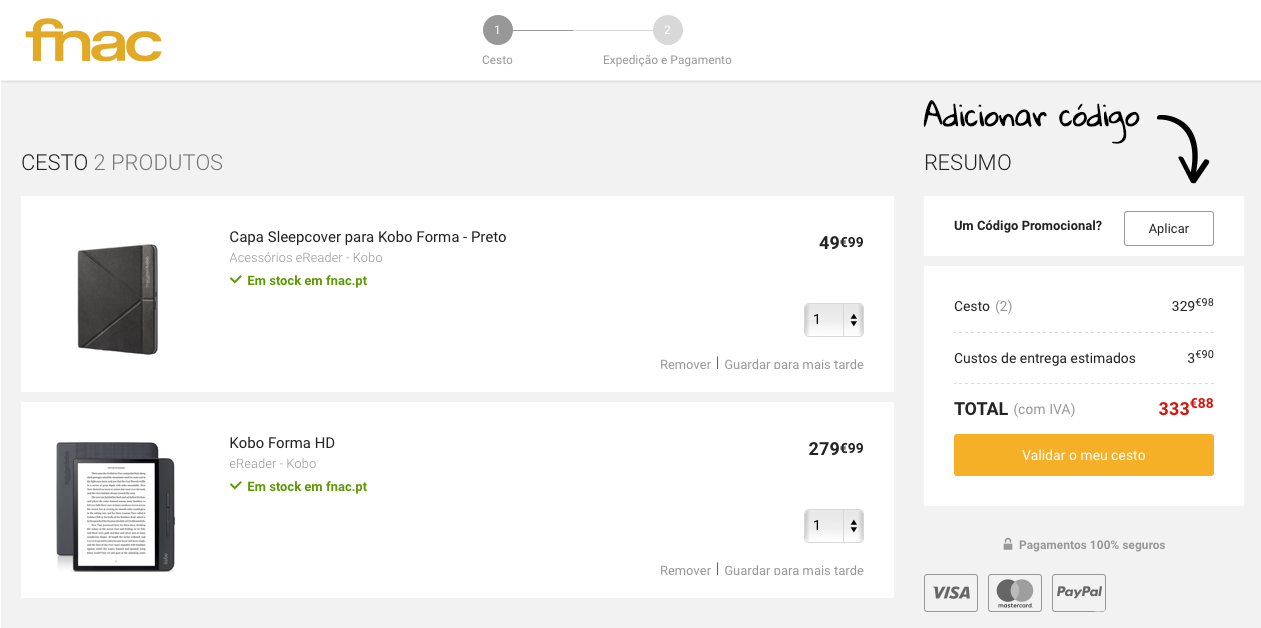Remove the Kobo Forma HD from cart
The image size is (1261, 628).
pyautogui.click(x=685, y=570)
